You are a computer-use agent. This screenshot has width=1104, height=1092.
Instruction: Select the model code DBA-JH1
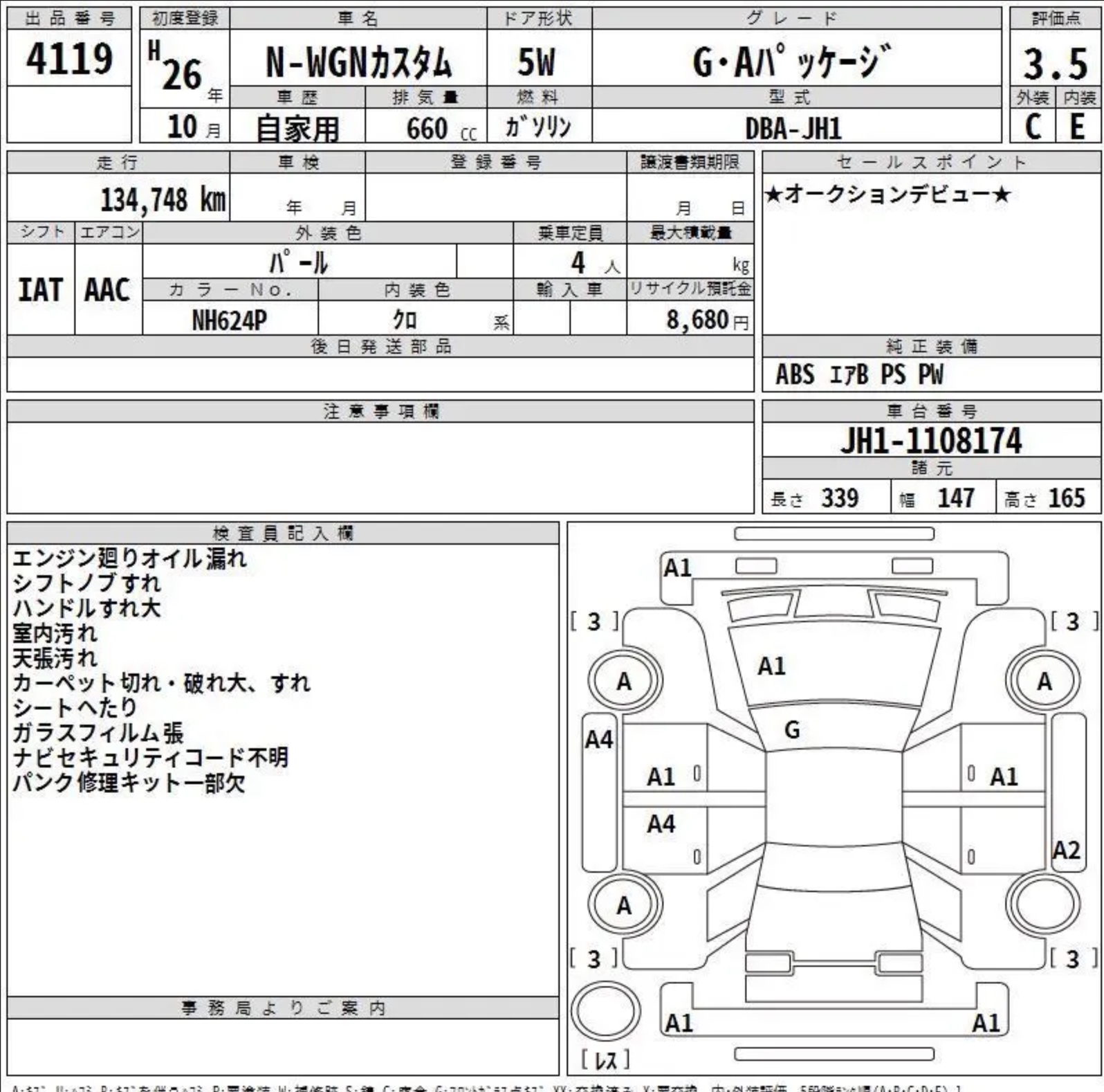click(793, 129)
